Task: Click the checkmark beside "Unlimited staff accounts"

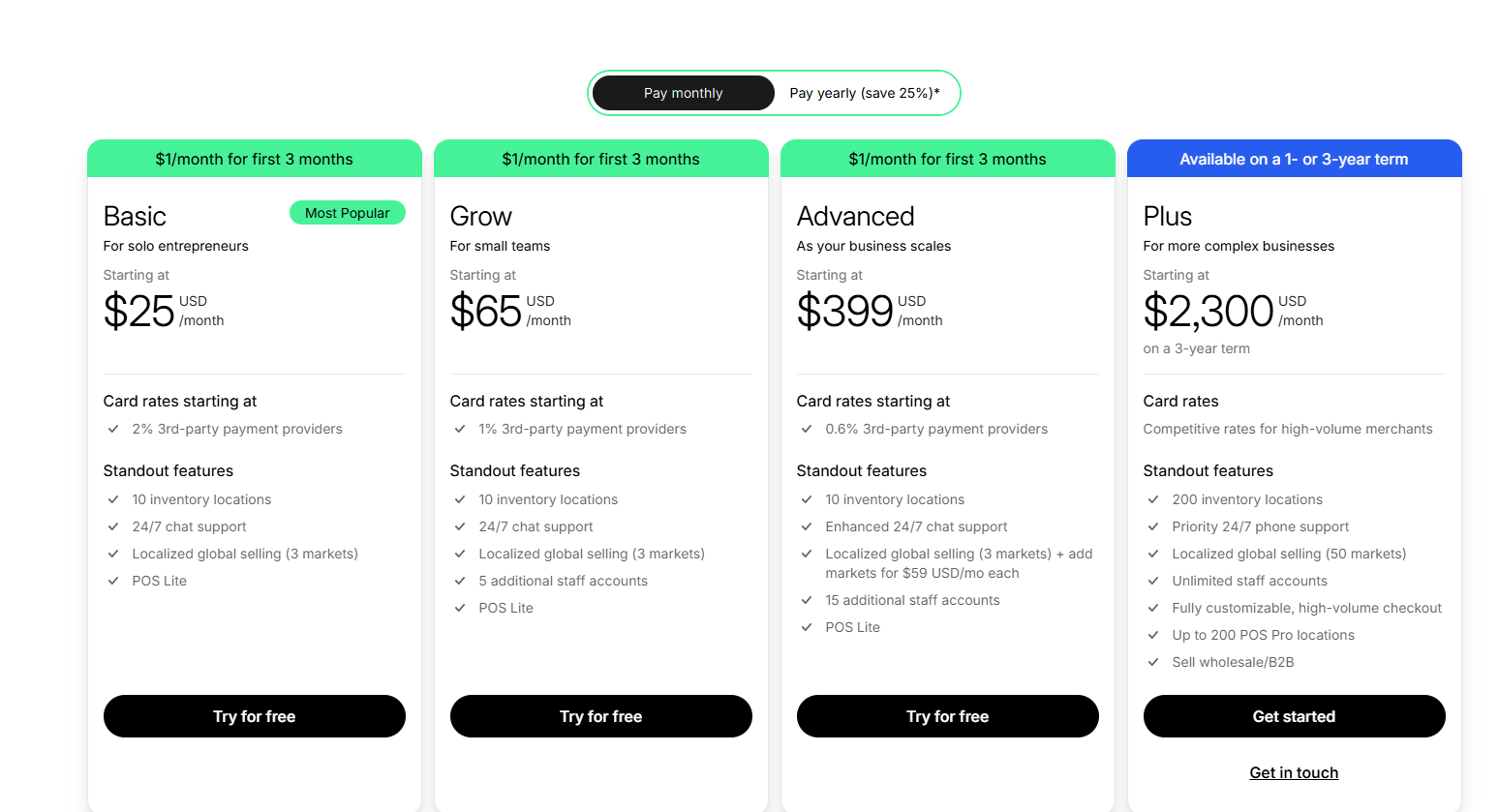Action: point(1153,581)
